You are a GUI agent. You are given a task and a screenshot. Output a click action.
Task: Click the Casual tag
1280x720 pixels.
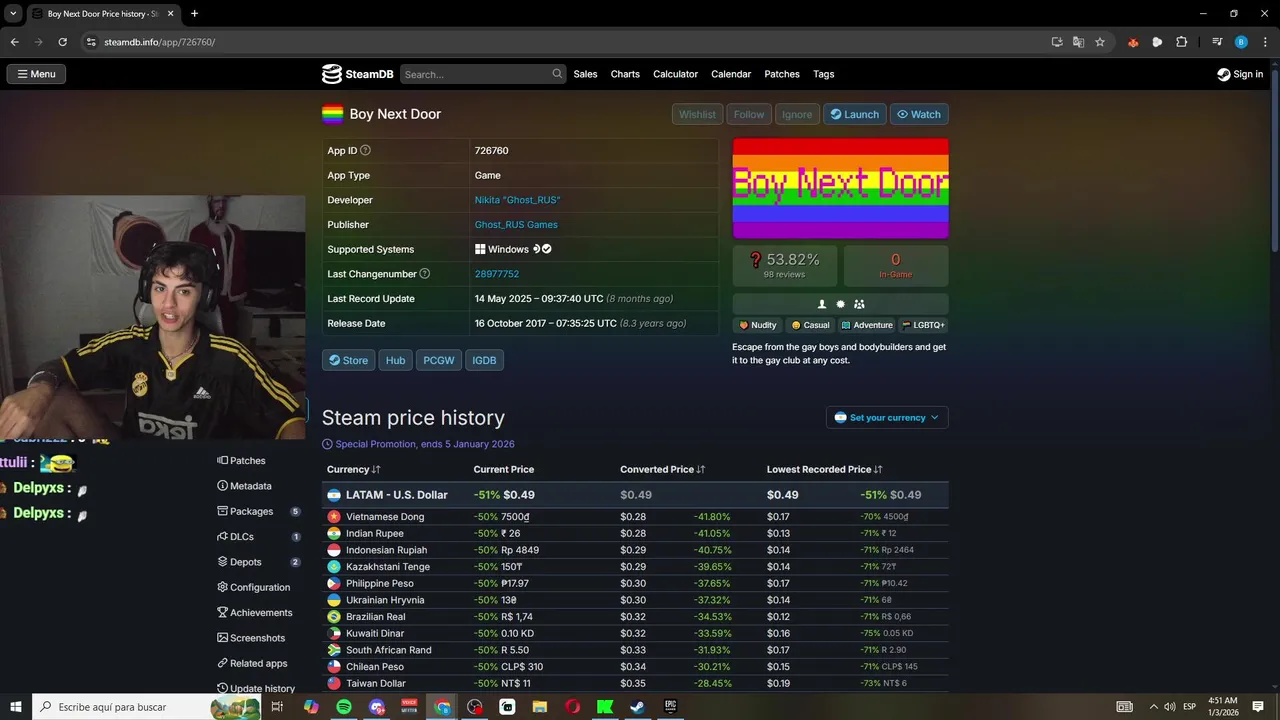pos(810,325)
